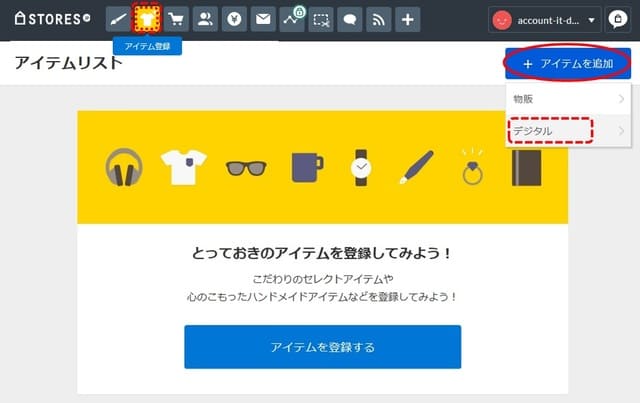Click the T-shirt illustration in yellow banner
This screenshot has width=640, height=403.
184,167
